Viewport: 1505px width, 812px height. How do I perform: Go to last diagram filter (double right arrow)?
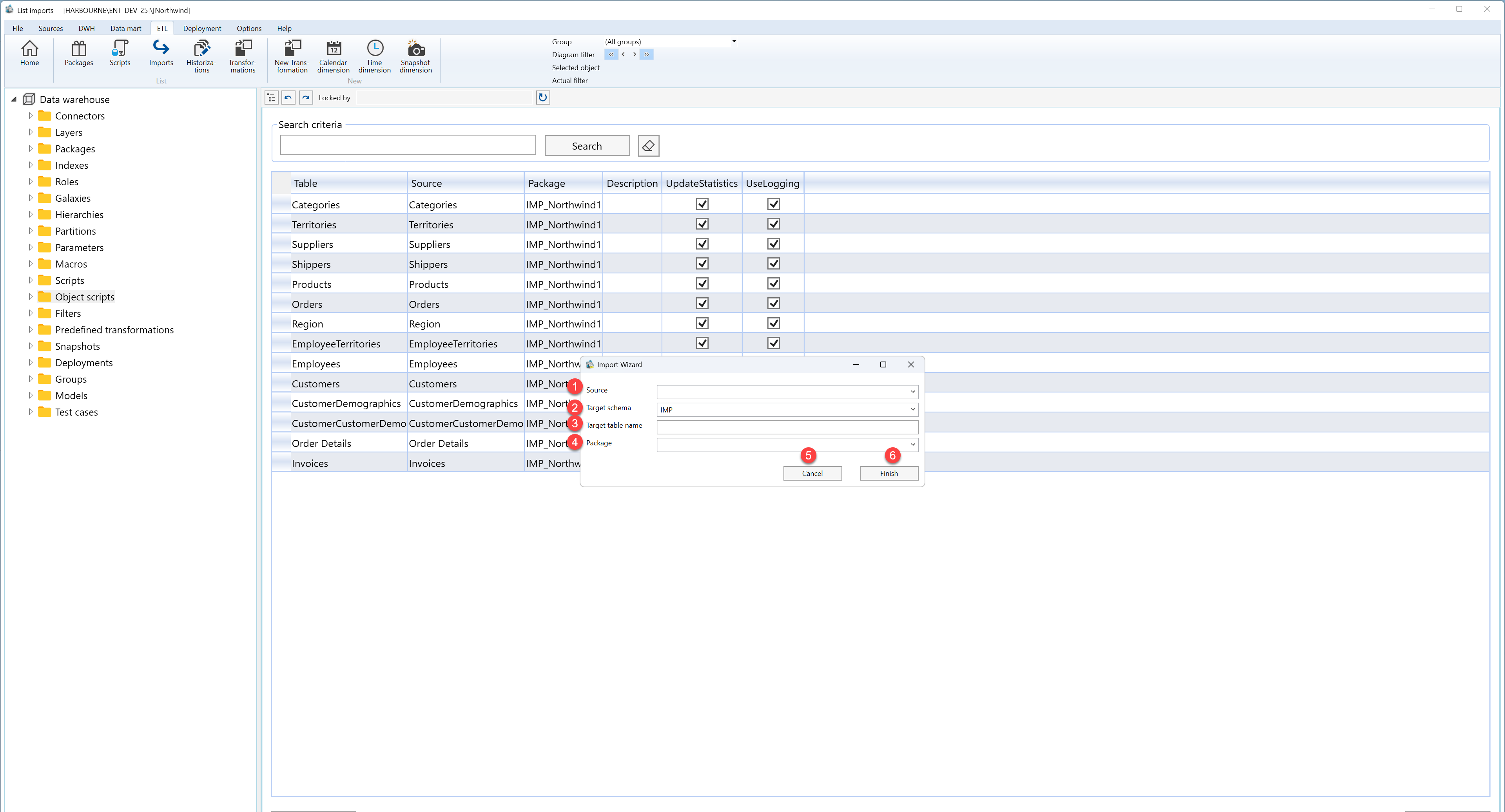click(x=647, y=54)
